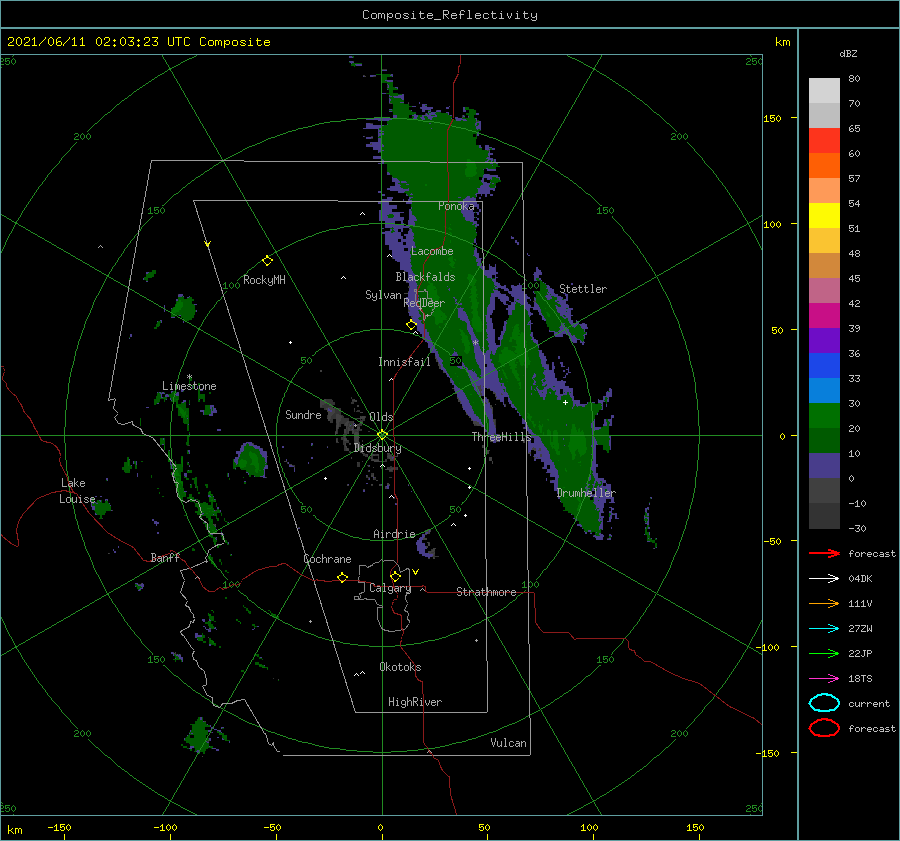Image resolution: width=900 pixels, height=841 pixels.
Task: Click the red forecast ellipse icon
Action: (x=824, y=728)
